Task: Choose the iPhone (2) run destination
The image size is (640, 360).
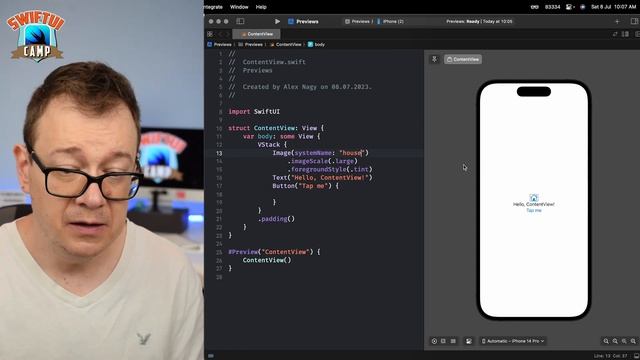Action: click(390, 21)
